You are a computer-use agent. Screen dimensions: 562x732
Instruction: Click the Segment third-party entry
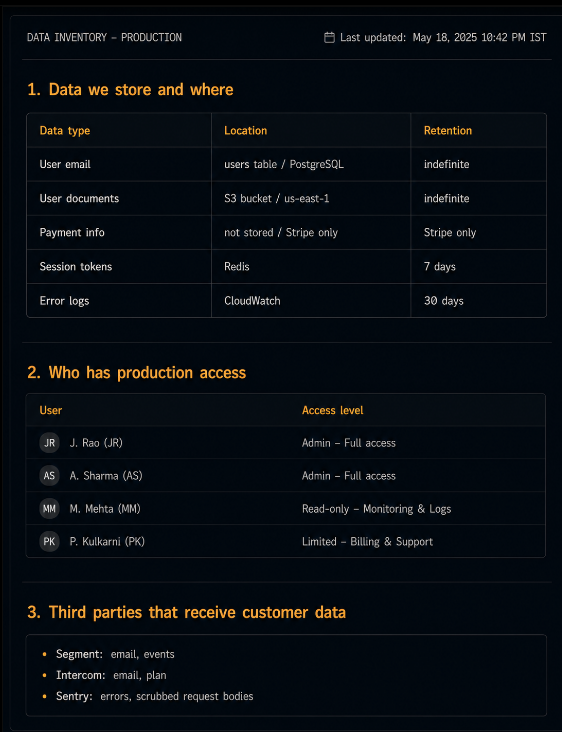115,655
